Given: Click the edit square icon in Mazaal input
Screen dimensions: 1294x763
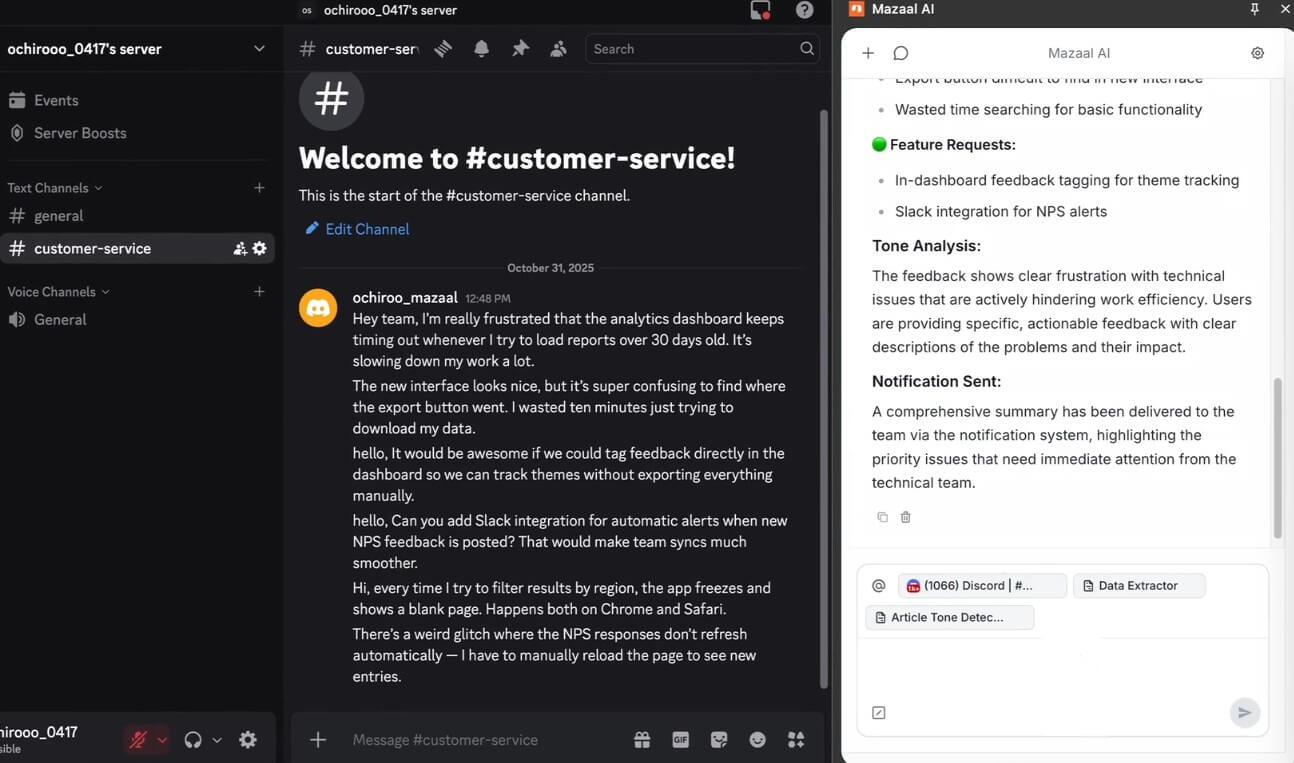Looking at the screenshot, I should tap(879, 713).
